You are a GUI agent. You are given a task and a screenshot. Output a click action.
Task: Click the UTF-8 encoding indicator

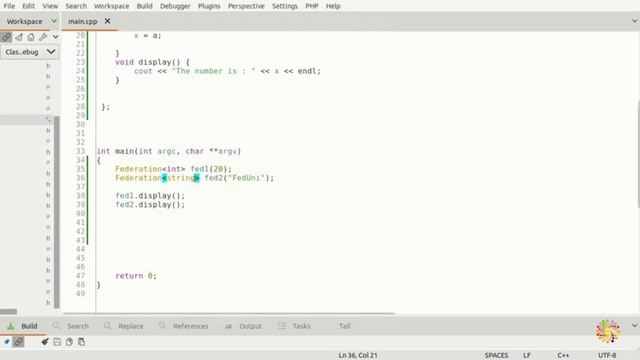pos(607,355)
